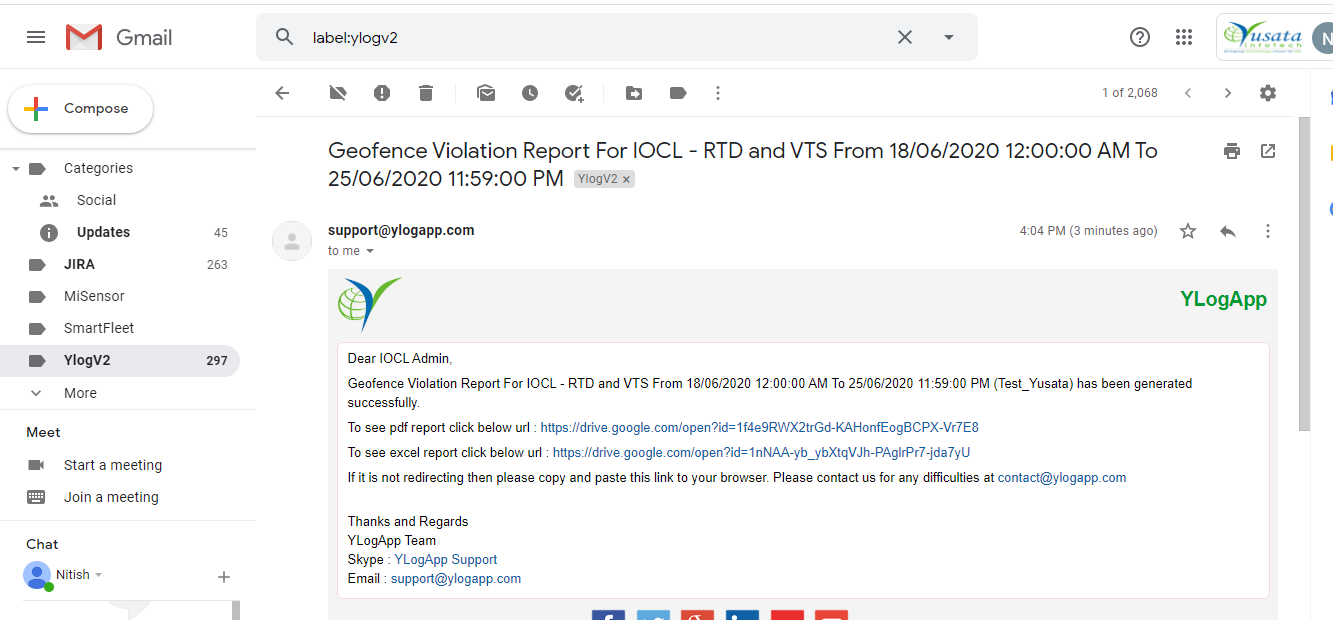Focus the search field containing label:ylogv2

(x=595, y=37)
